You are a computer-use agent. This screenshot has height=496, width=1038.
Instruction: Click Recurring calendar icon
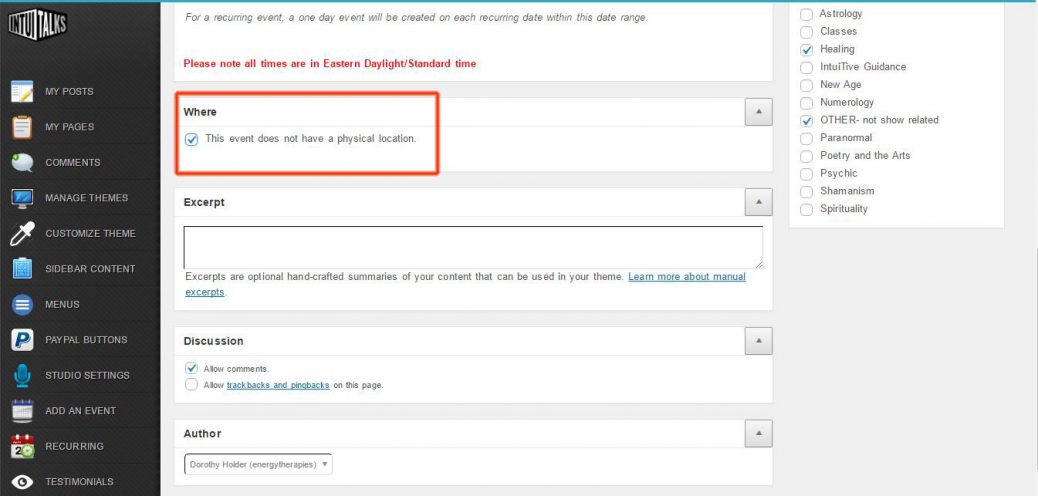[22, 446]
